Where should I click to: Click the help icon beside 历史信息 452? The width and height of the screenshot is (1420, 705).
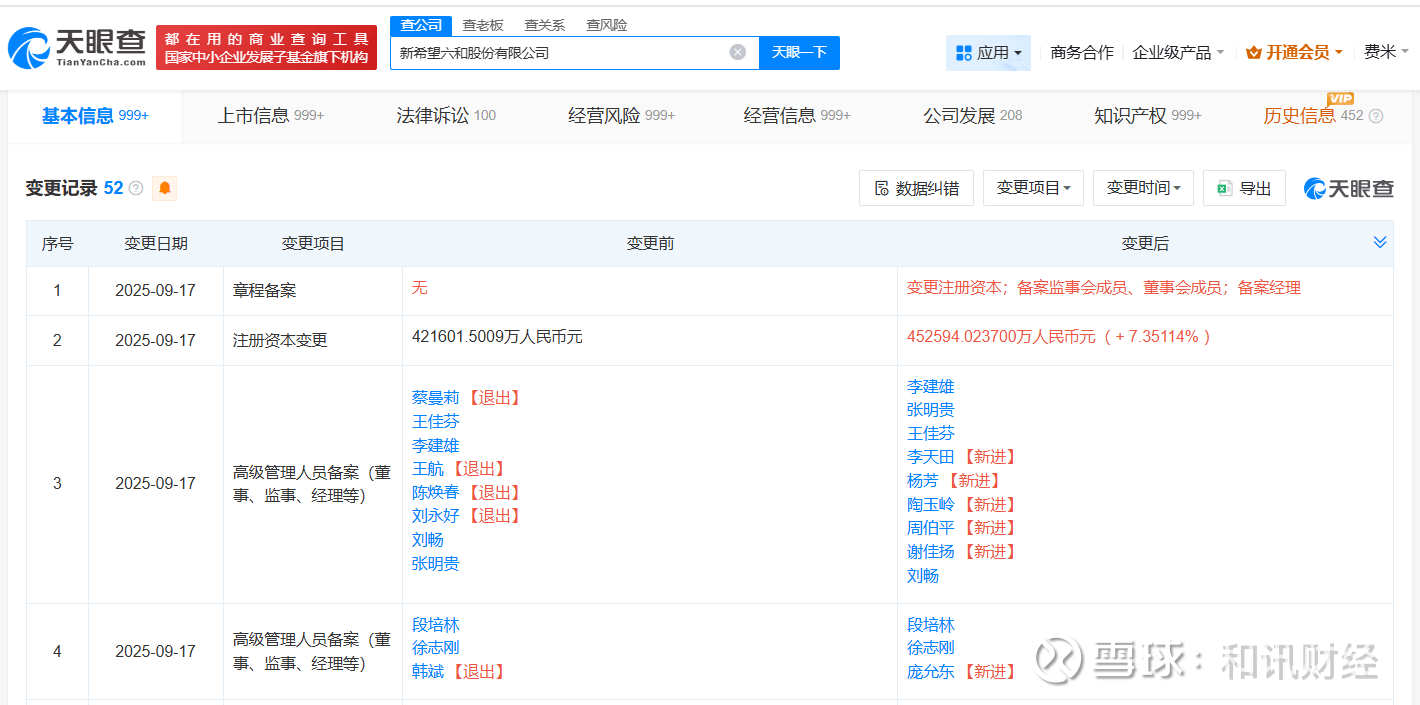1376,116
